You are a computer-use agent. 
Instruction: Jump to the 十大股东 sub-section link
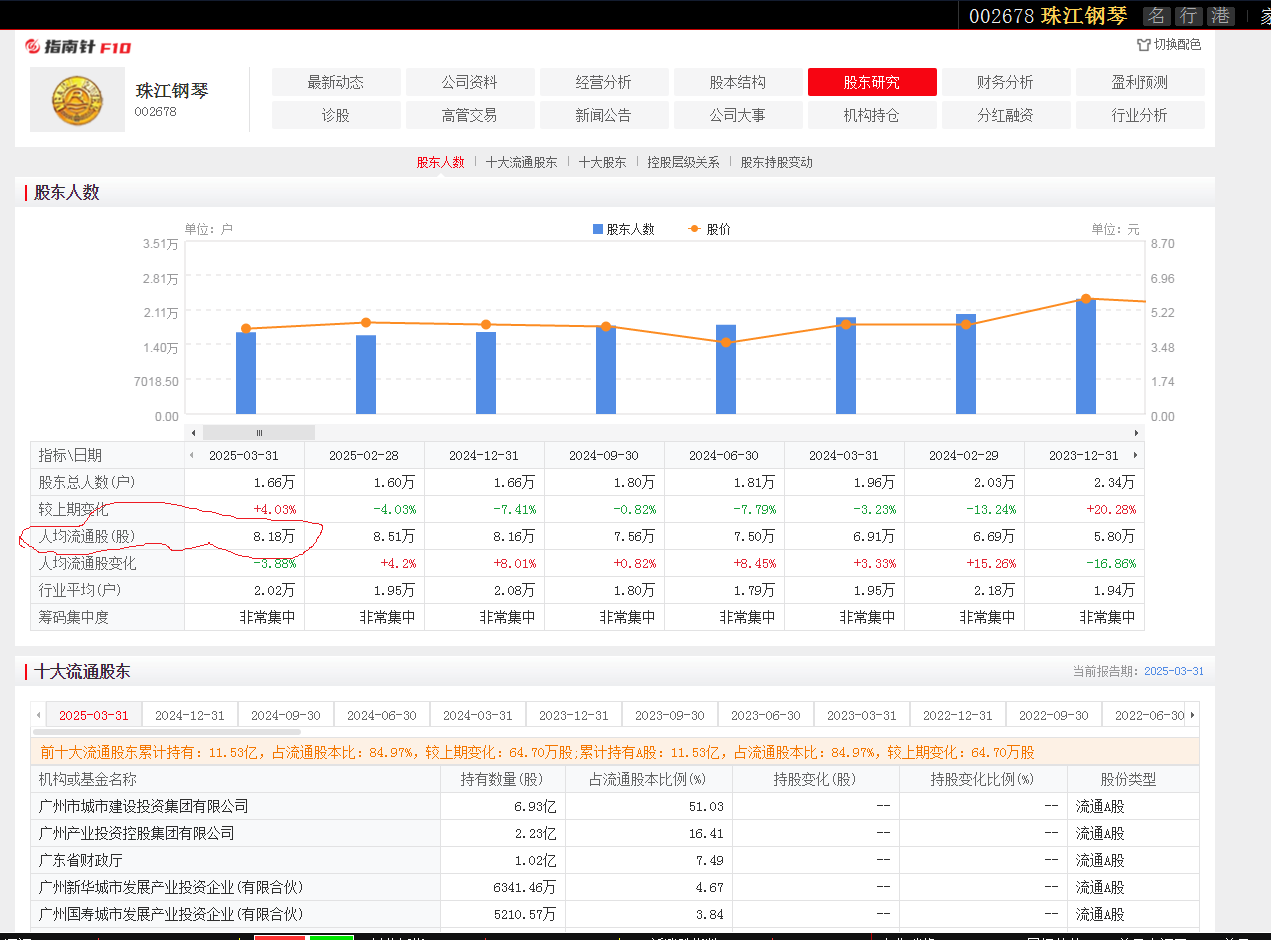(603, 162)
